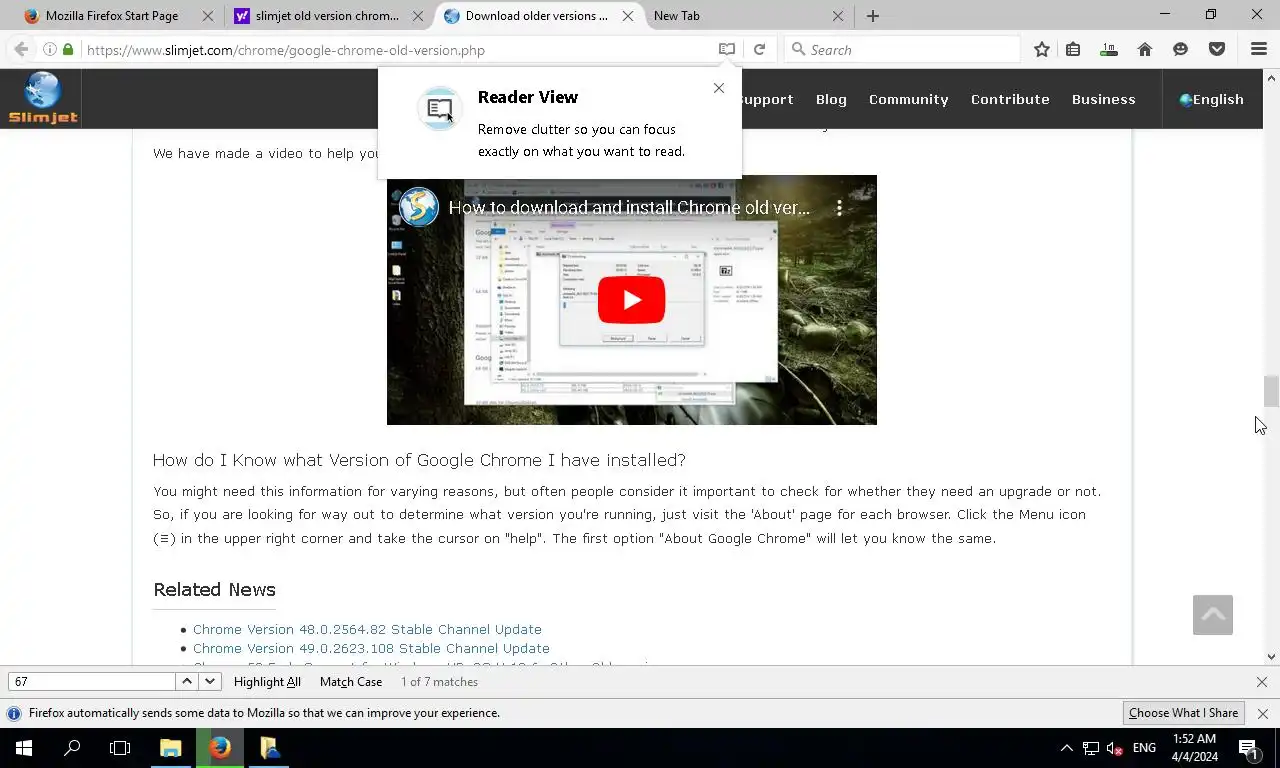Open the Contribute menu item
The width and height of the screenshot is (1280, 768).
pyautogui.click(x=1010, y=99)
